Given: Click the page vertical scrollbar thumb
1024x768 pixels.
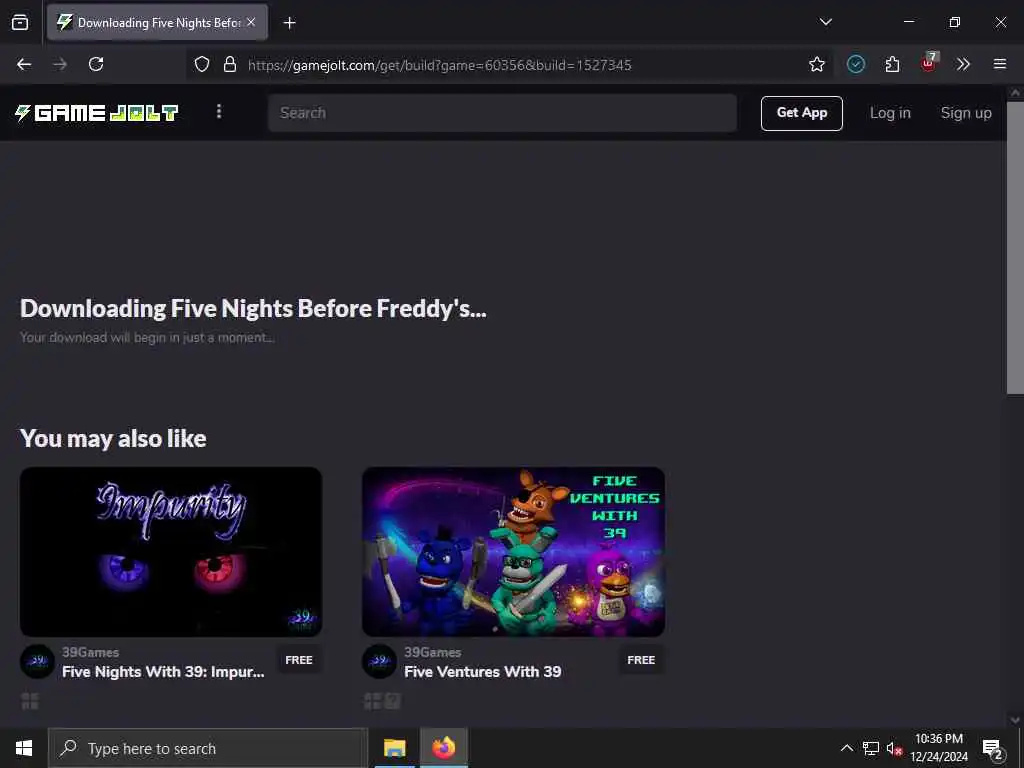Looking at the screenshot, I should coord(1015,247).
